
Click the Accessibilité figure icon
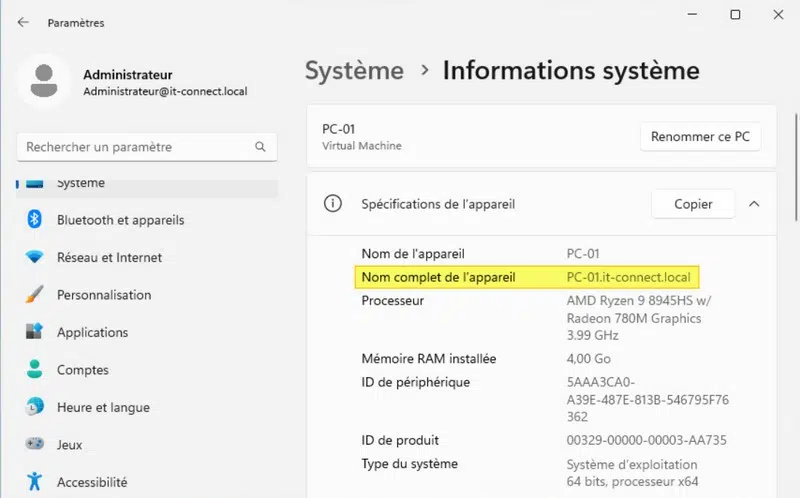[x=34, y=481]
